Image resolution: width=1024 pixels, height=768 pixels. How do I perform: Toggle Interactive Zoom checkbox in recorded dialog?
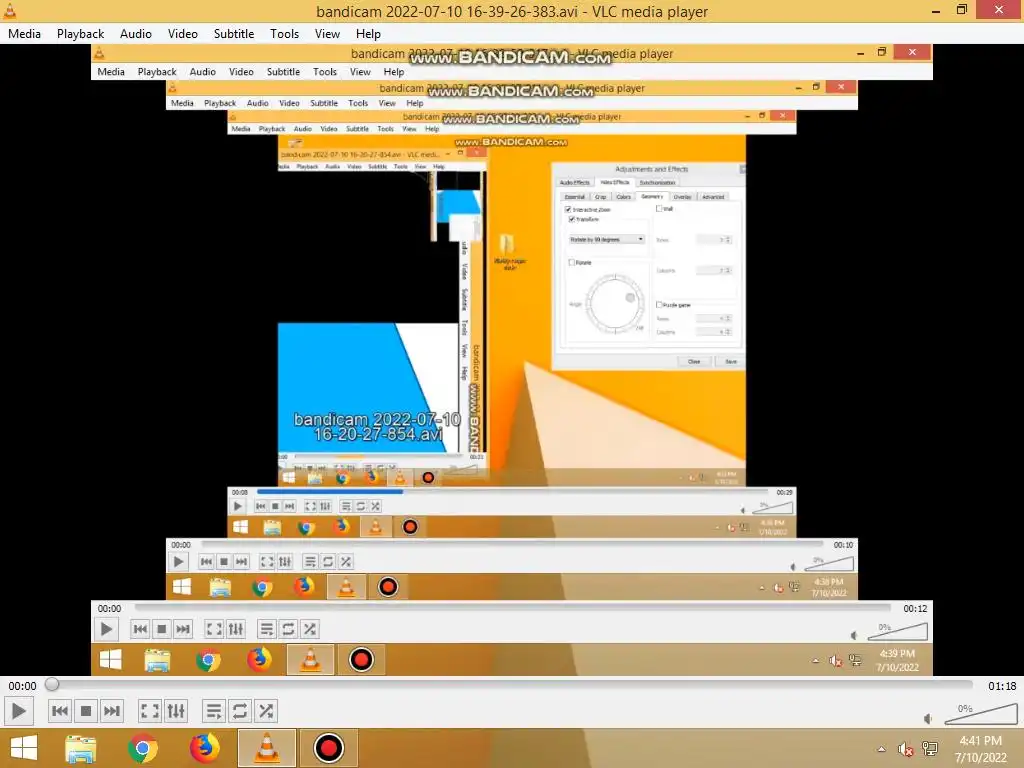[568, 210]
